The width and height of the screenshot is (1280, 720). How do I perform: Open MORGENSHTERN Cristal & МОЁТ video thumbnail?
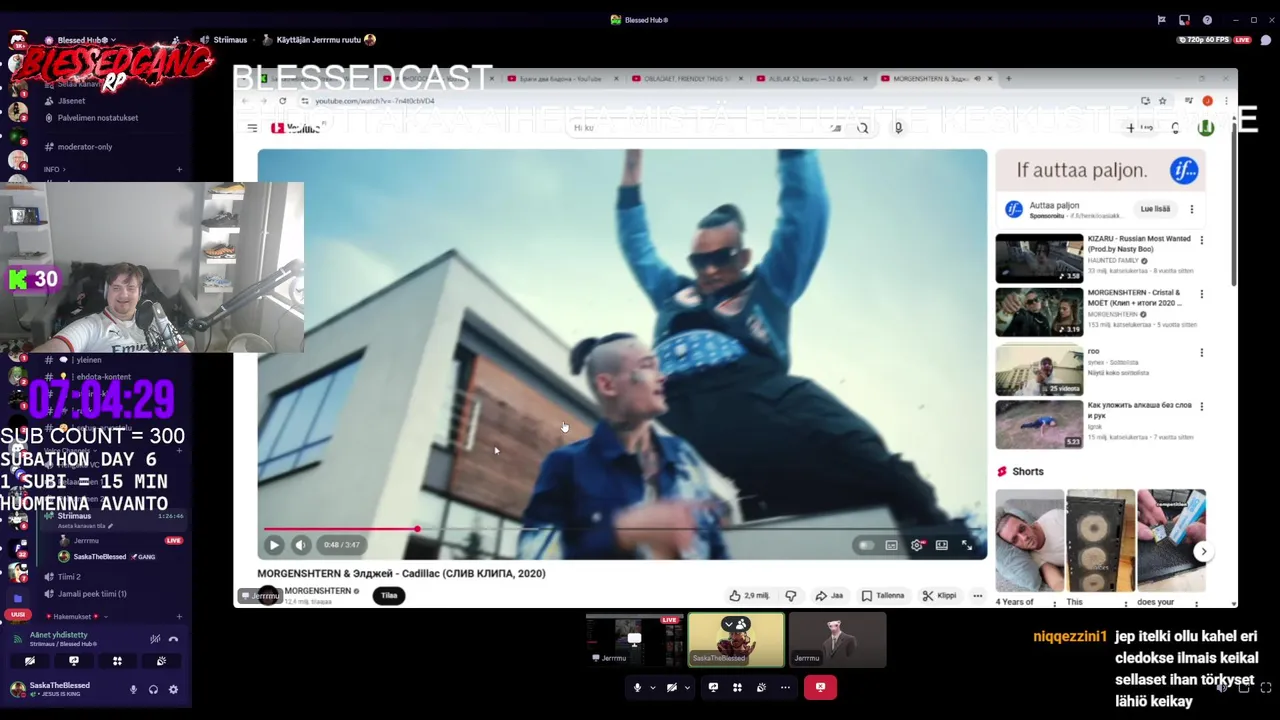click(1039, 312)
